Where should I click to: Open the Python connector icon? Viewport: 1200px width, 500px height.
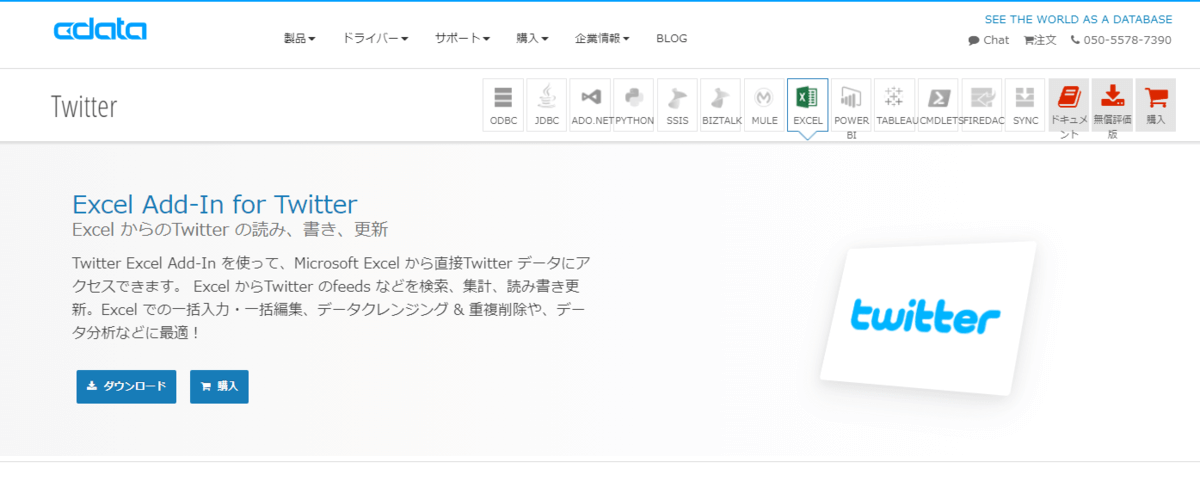click(x=634, y=105)
